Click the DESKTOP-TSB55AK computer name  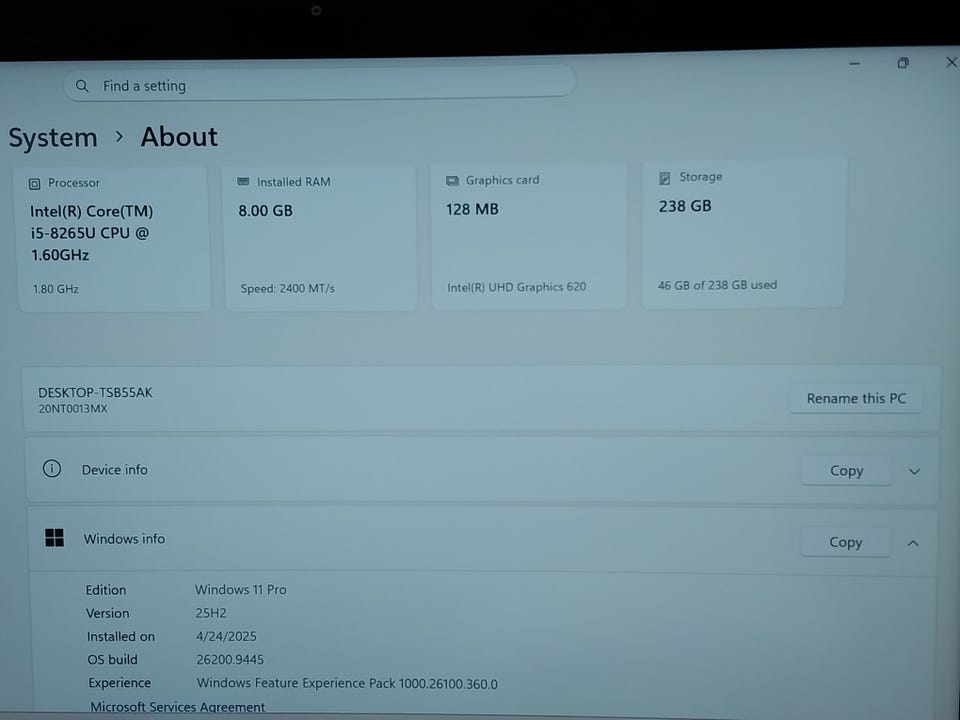pyautogui.click(x=96, y=392)
